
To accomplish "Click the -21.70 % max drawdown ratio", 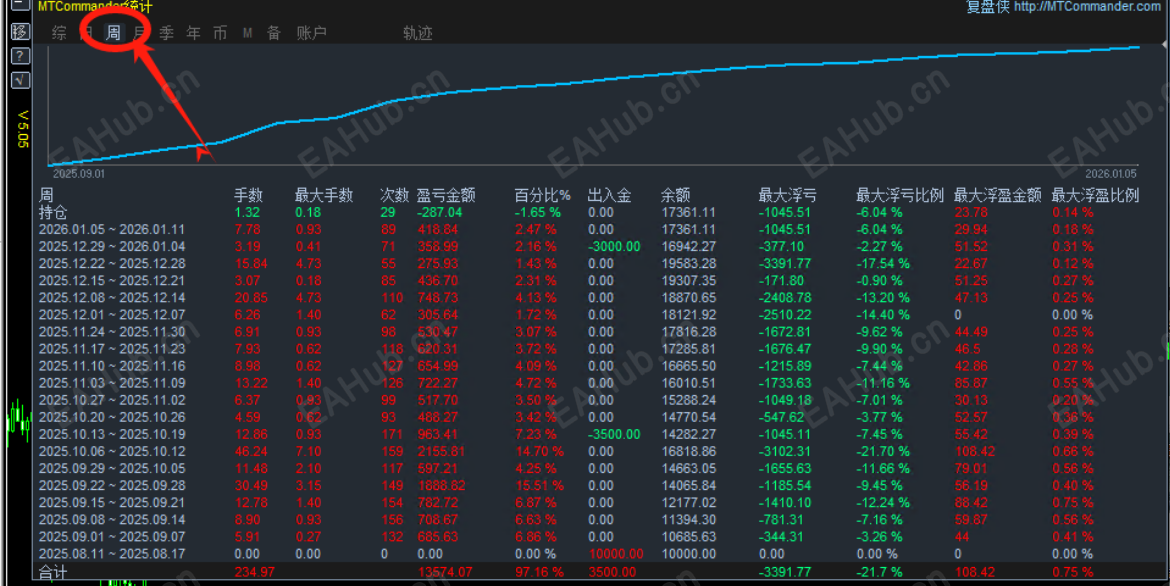I will [883, 452].
